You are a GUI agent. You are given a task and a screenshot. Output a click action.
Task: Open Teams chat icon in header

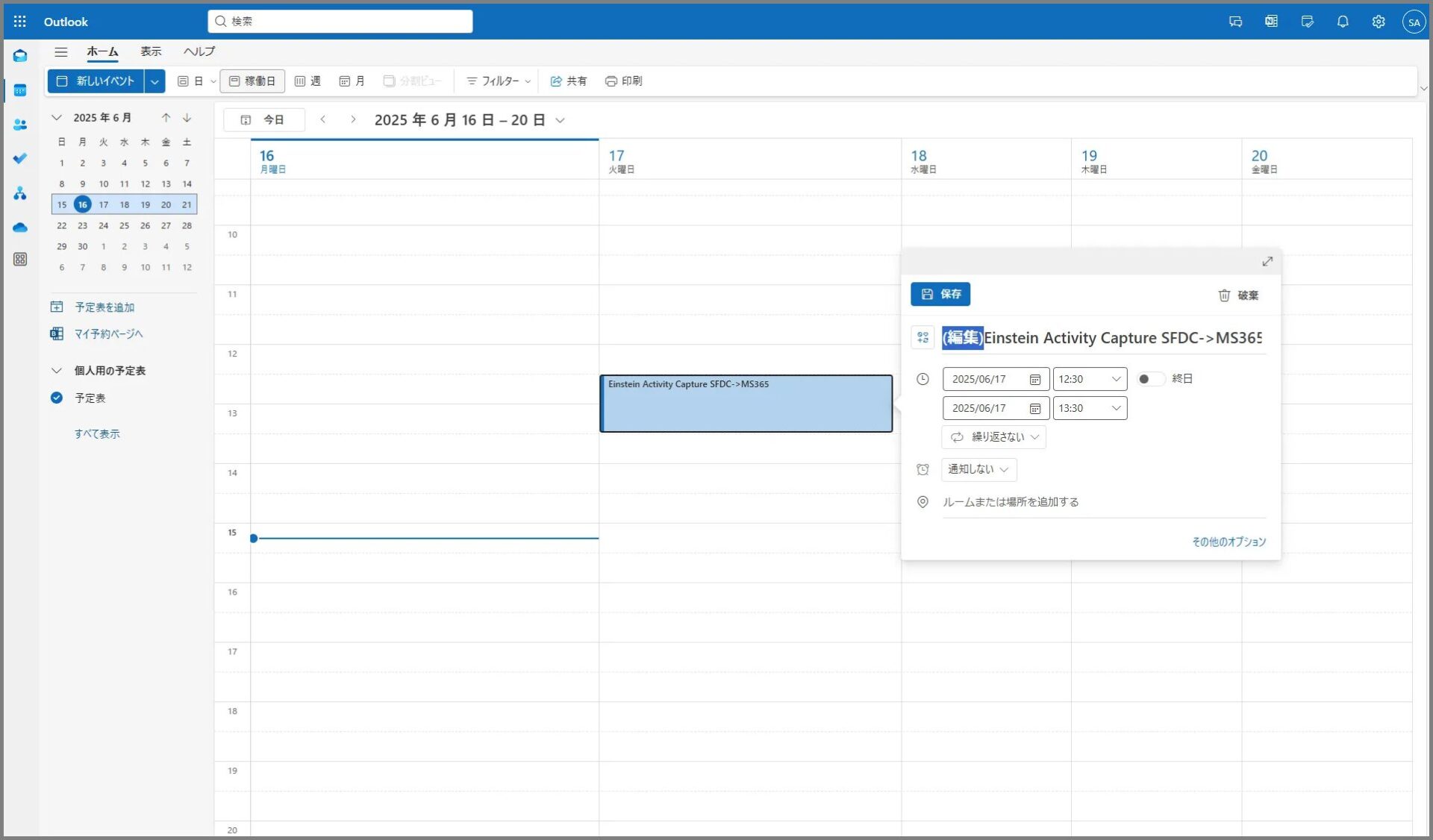1235,22
